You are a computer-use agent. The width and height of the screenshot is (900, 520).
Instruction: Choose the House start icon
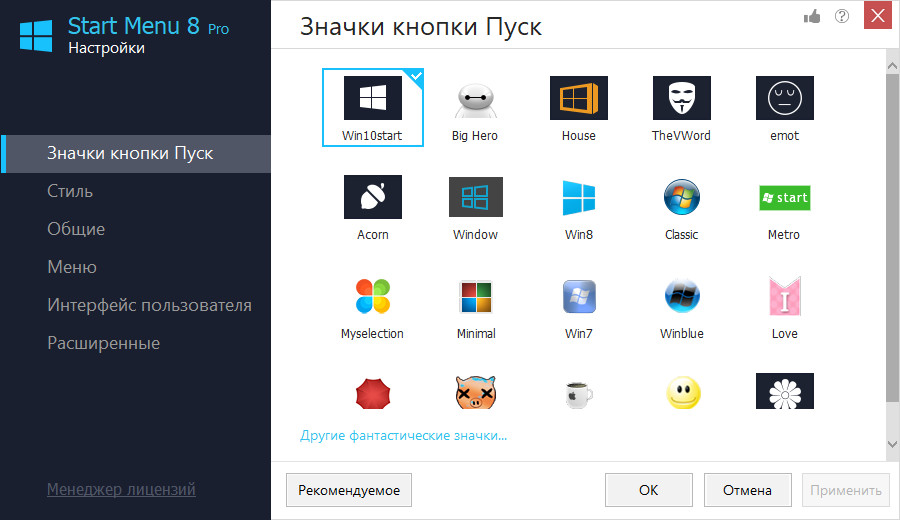click(578, 99)
